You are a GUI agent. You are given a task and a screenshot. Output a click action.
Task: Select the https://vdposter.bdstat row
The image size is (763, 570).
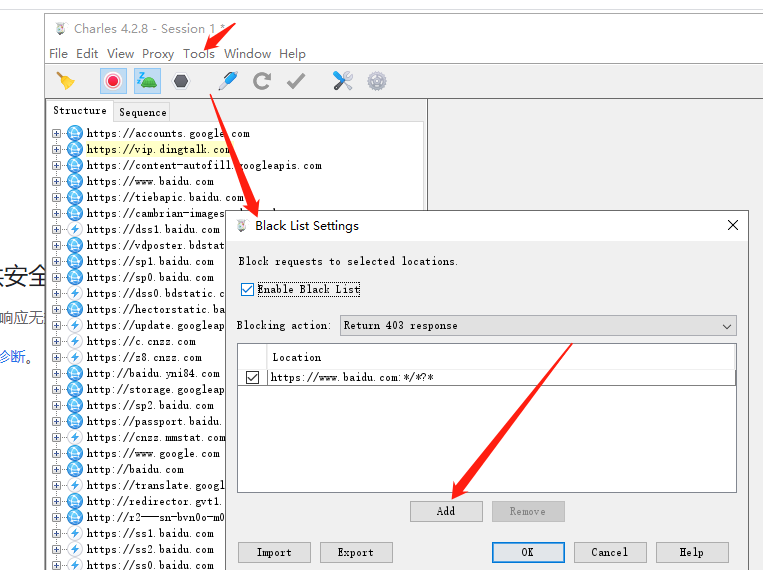coord(155,245)
